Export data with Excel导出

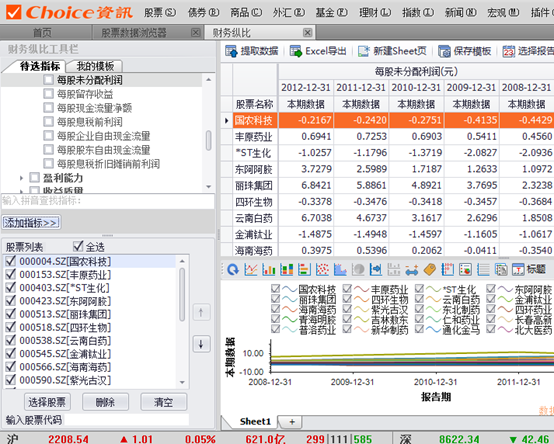[317, 51]
